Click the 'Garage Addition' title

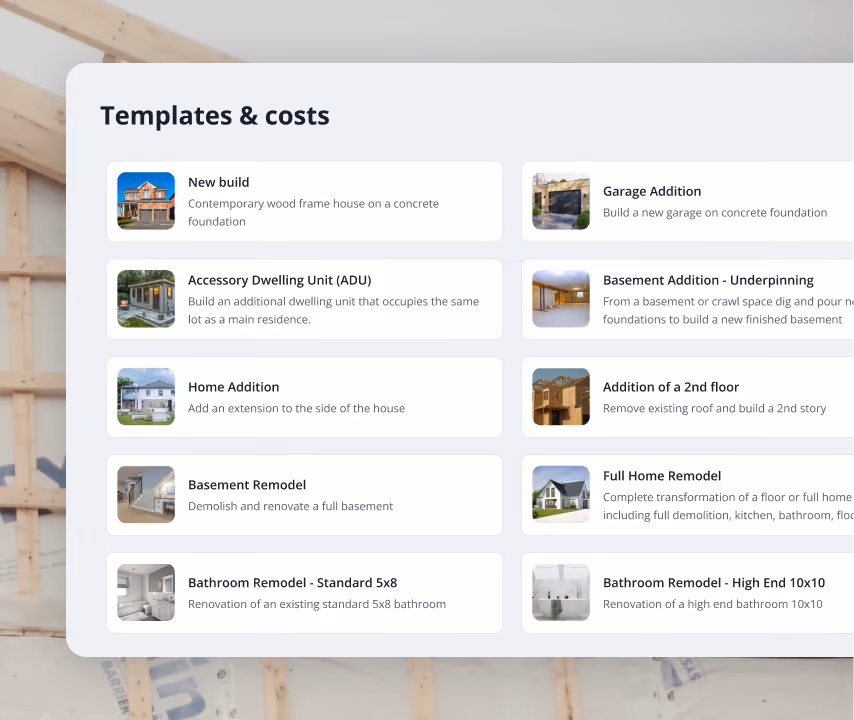coord(652,191)
